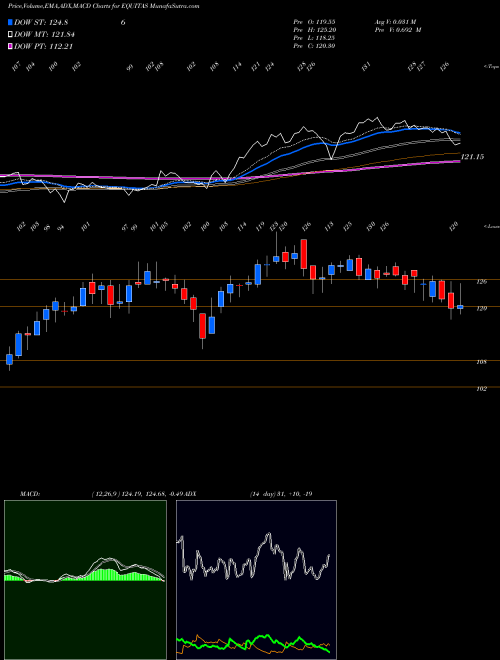Click the ADX '(14 day) 31, +10, -19' values
Viewport: 500px width, 660px height.
[281, 494]
